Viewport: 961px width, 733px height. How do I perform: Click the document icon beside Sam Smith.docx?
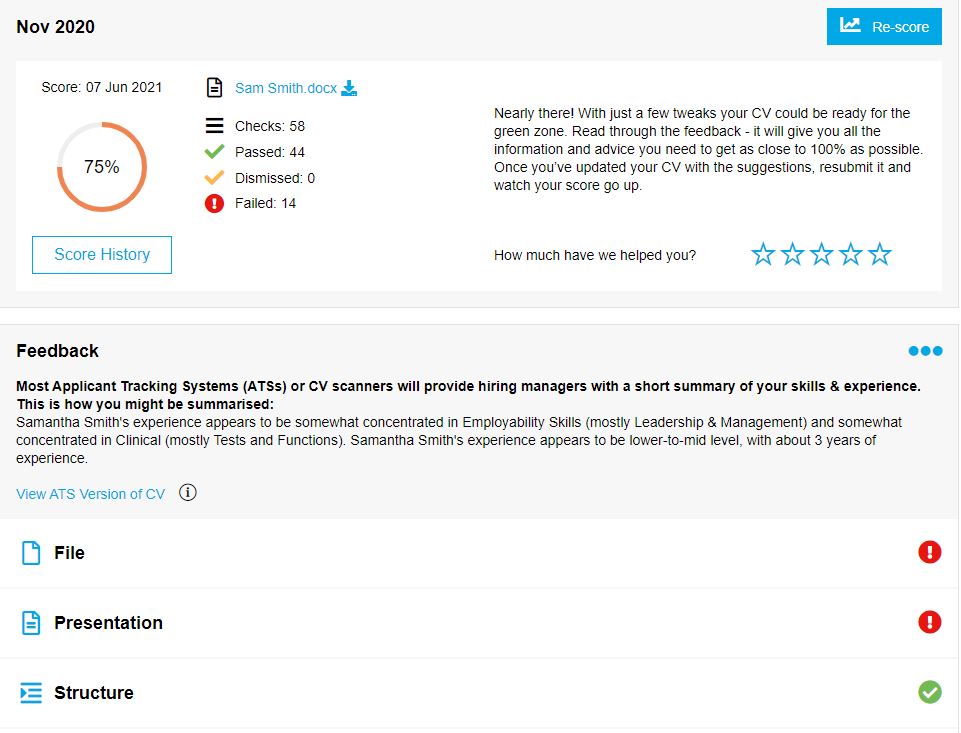(x=214, y=88)
